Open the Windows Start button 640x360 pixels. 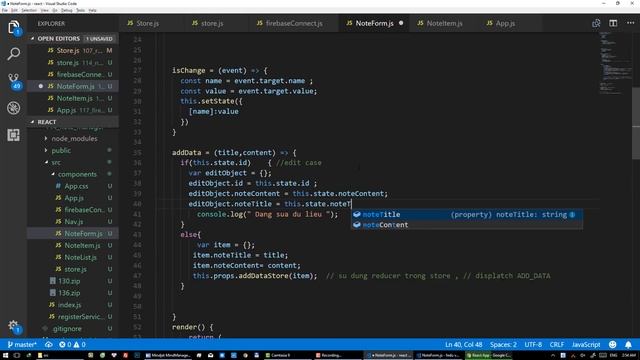(5, 355)
